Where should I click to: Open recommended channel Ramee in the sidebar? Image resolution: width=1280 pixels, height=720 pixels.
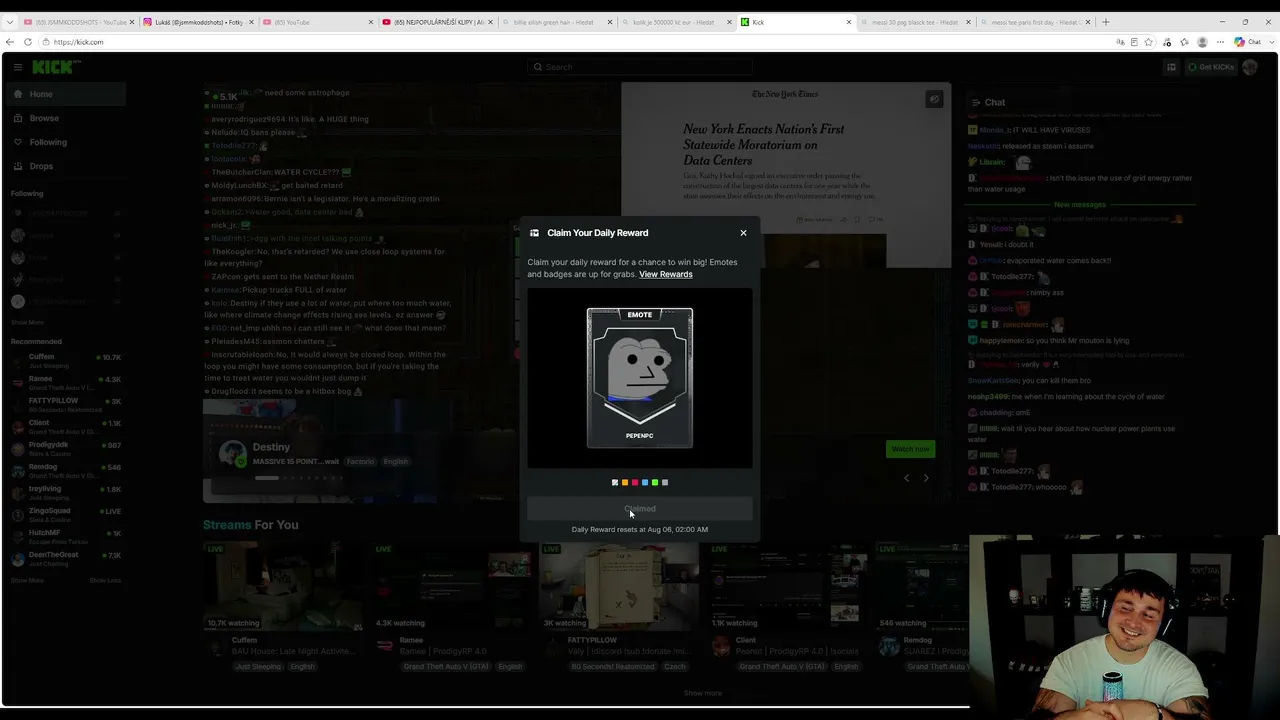(65, 383)
